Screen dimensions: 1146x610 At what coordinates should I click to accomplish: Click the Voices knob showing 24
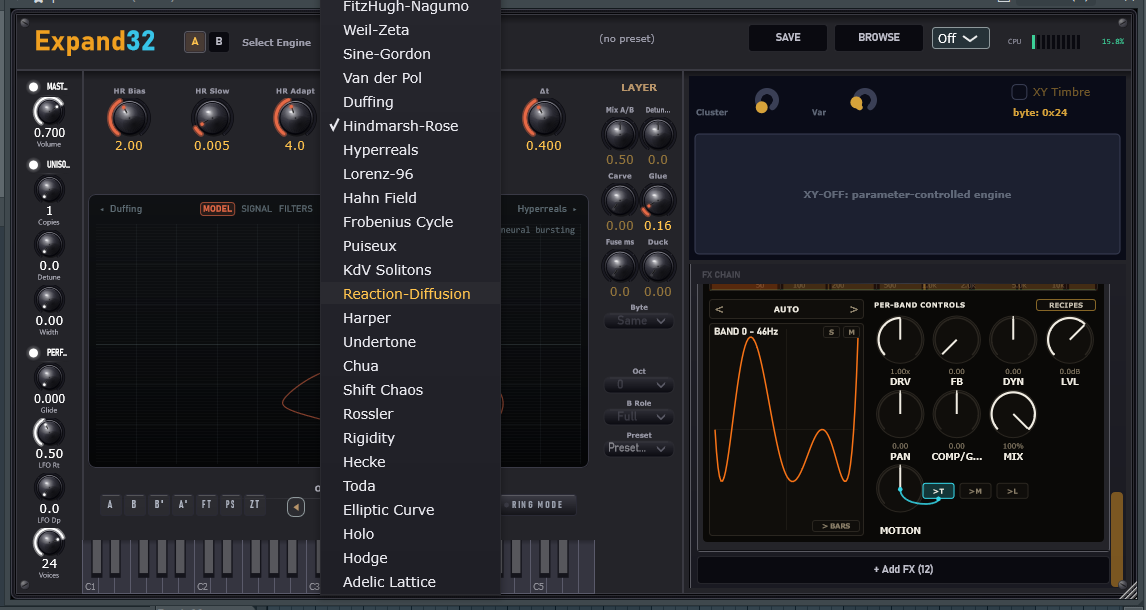tap(49, 542)
